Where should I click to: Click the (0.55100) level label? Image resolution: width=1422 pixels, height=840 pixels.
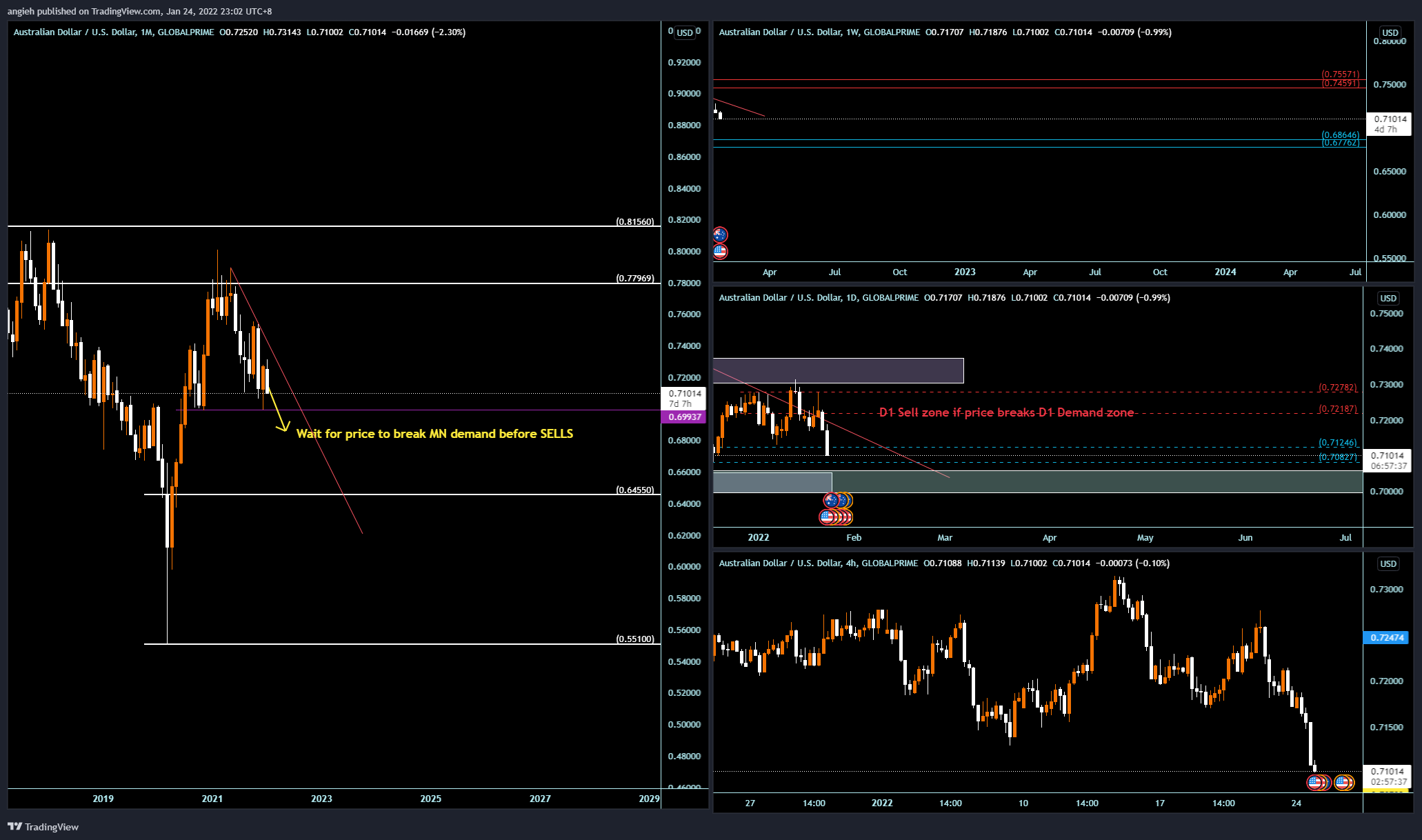635,639
